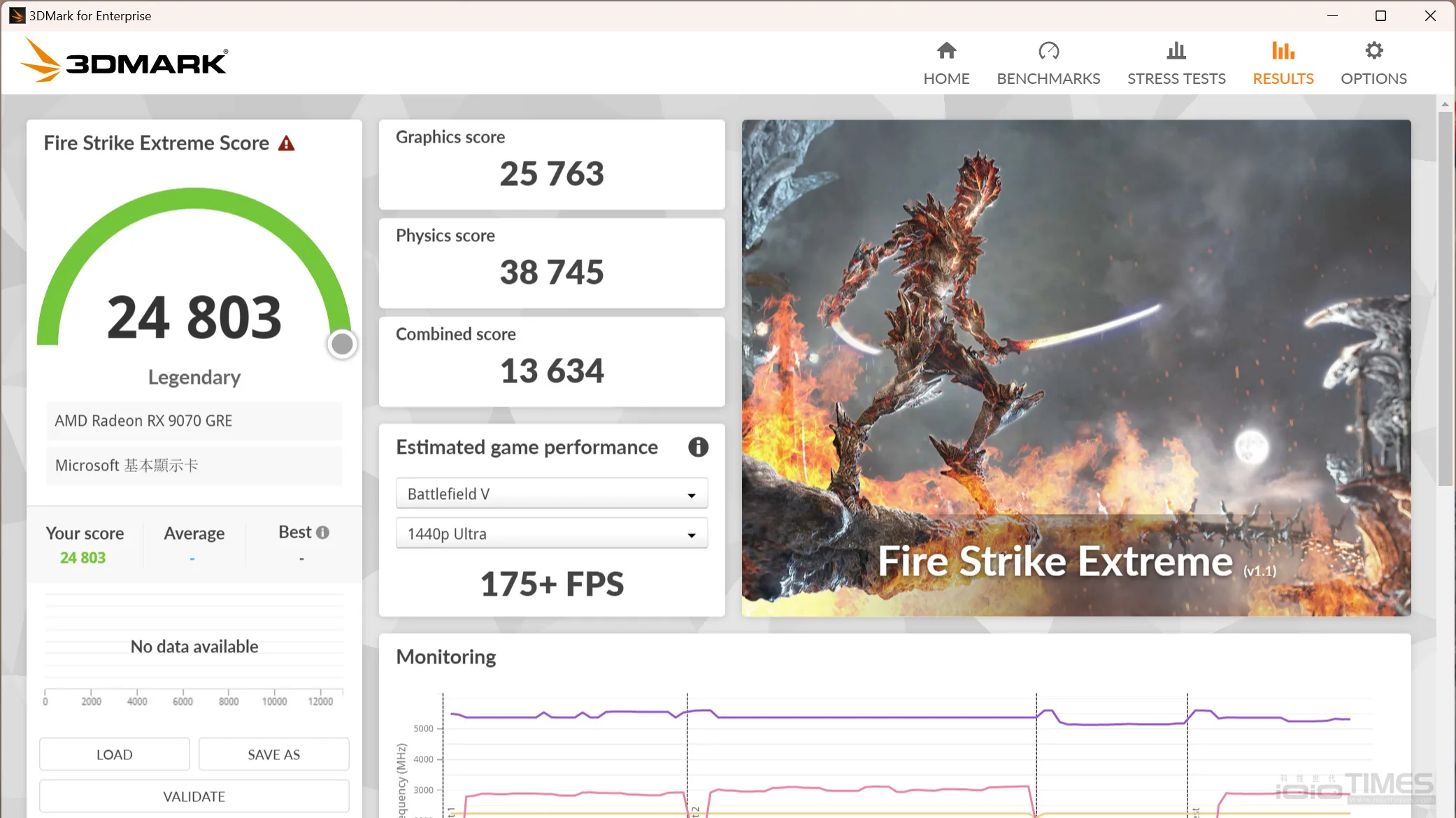Click the 3DMark logo

123,61
